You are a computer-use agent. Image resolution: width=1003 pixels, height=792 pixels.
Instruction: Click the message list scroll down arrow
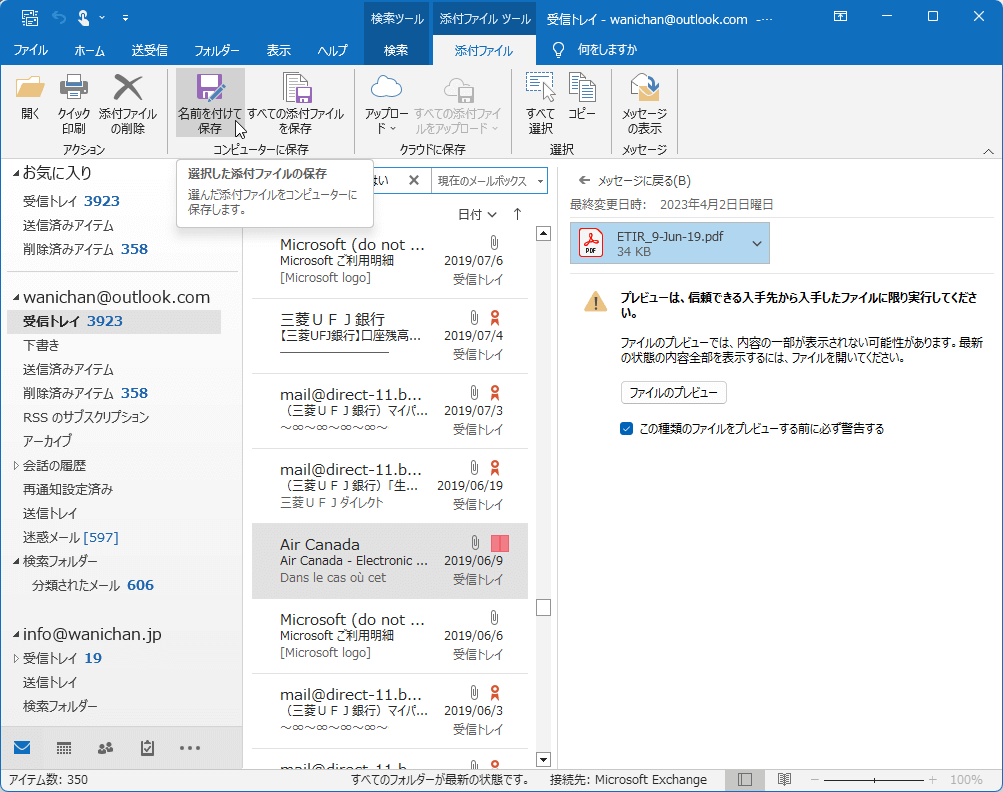(543, 760)
